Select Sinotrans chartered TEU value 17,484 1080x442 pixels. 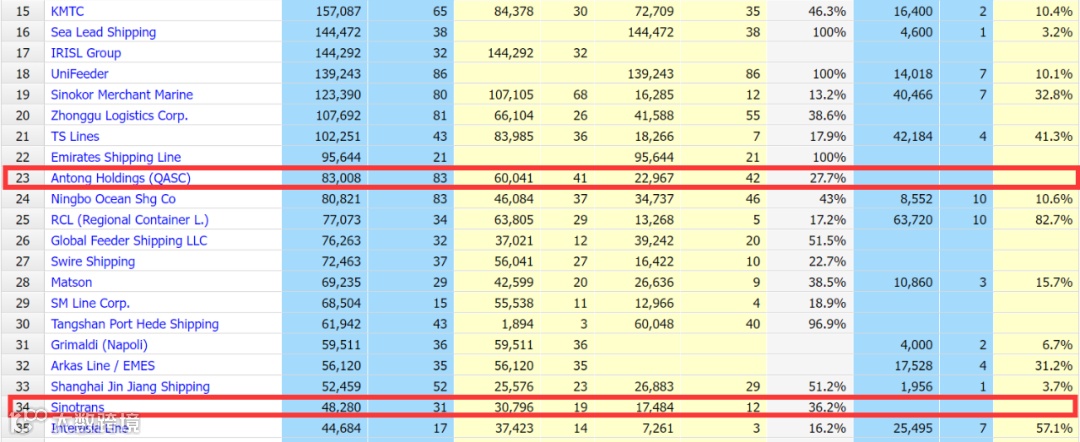(x=654, y=408)
